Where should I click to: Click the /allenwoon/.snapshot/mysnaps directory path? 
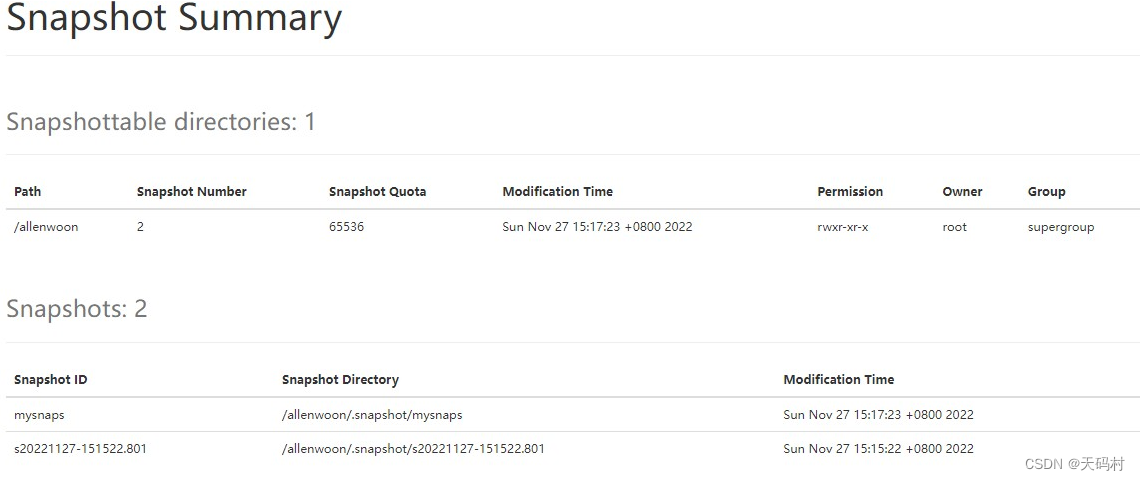tap(372, 414)
